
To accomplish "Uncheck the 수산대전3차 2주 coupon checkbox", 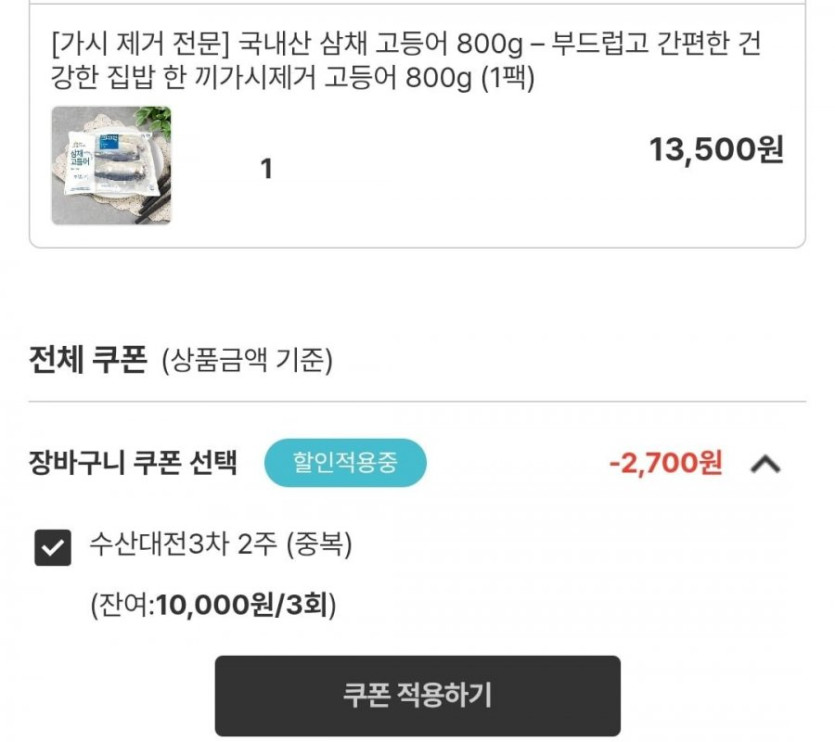I will pyautogui.click(x=53, y=547).
